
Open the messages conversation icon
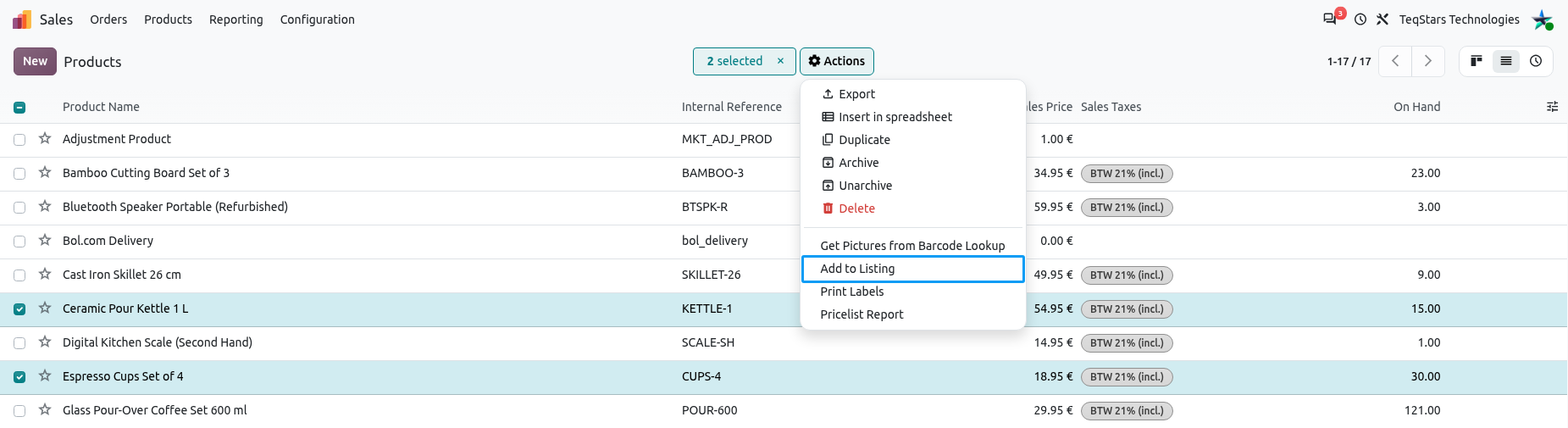(1330, 19)
